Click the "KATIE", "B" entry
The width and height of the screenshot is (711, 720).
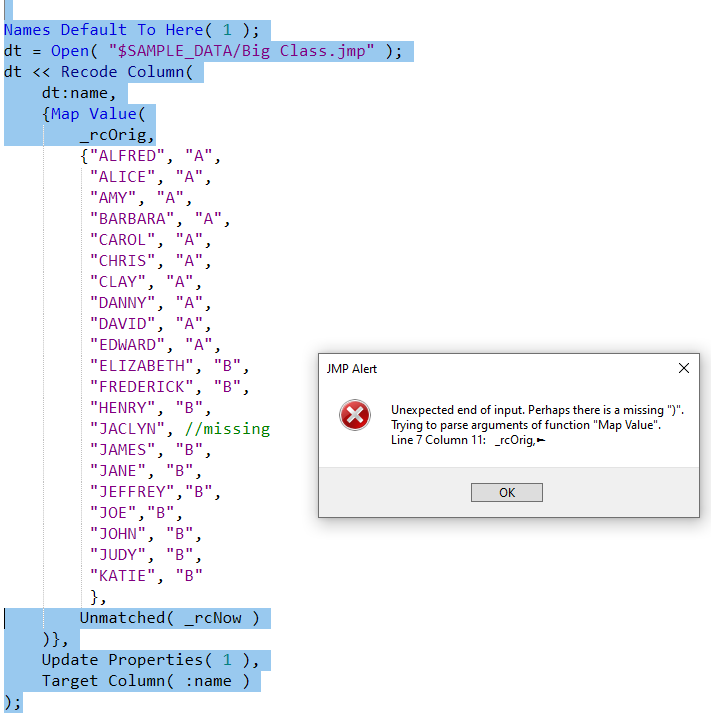(x=146, y=576)
